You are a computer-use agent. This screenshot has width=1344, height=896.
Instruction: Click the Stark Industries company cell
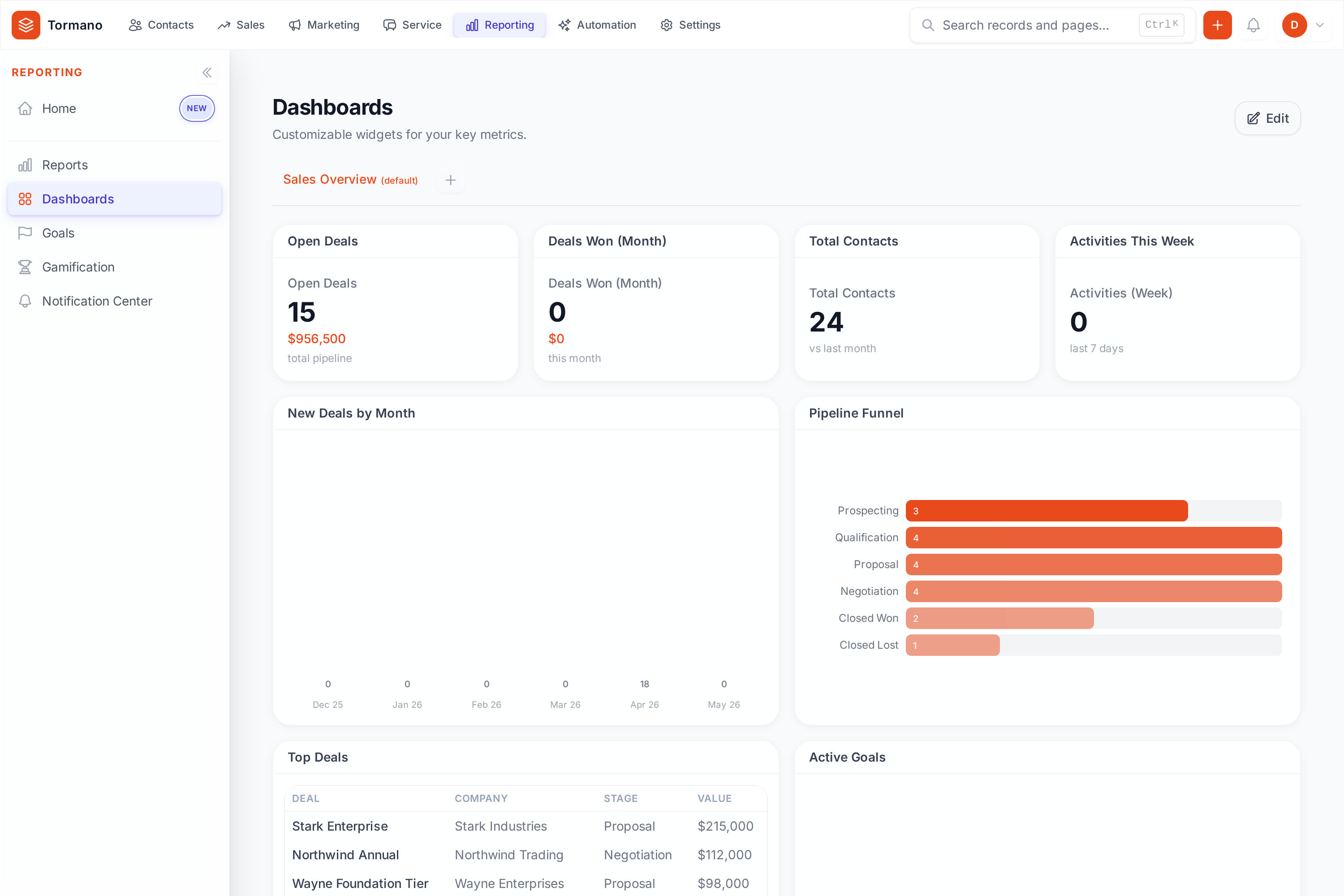coord(500,826)
